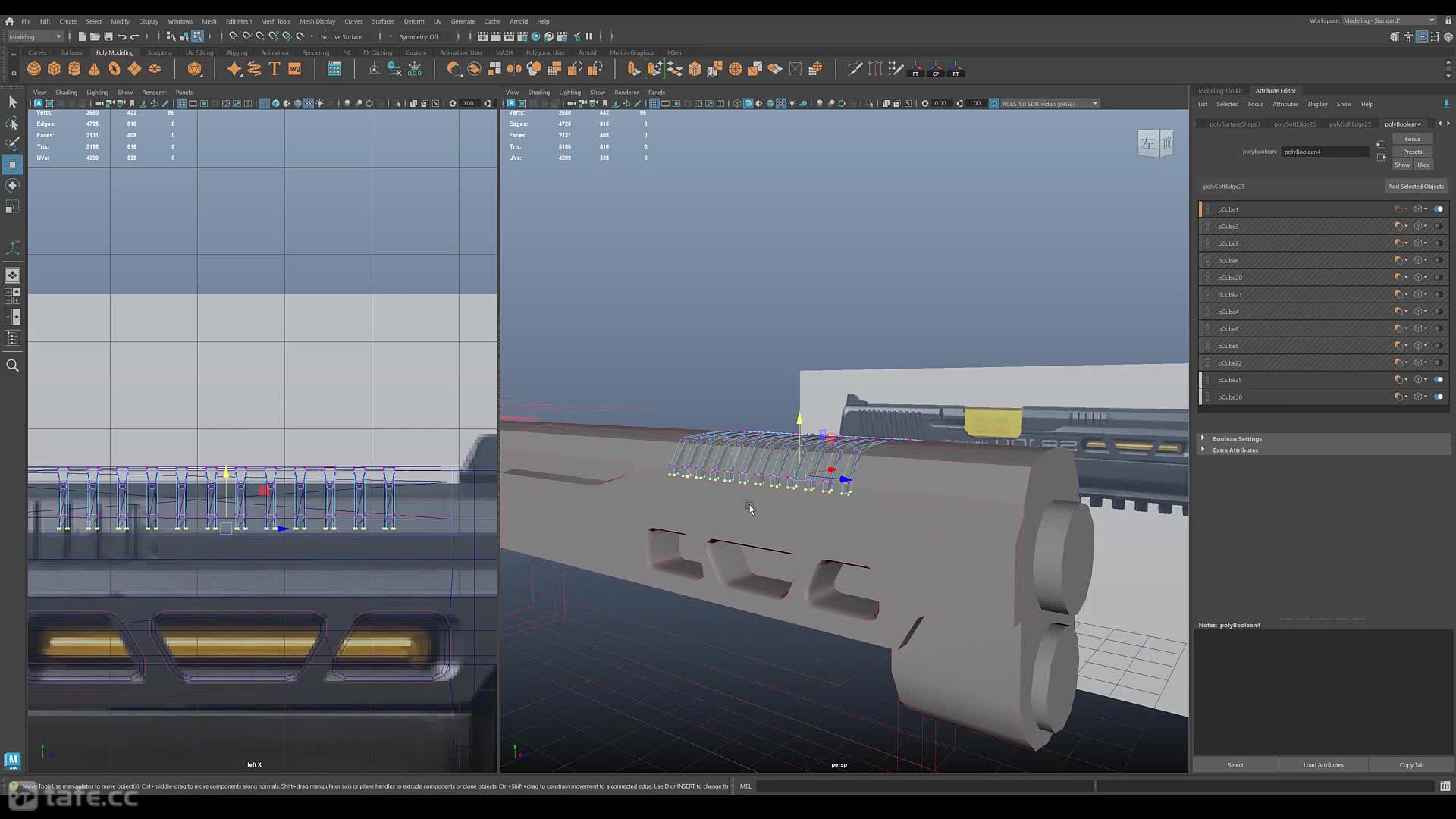The image size is (1456, 819).
Task: Click the Save scene icon
Action: click(108, 36)
